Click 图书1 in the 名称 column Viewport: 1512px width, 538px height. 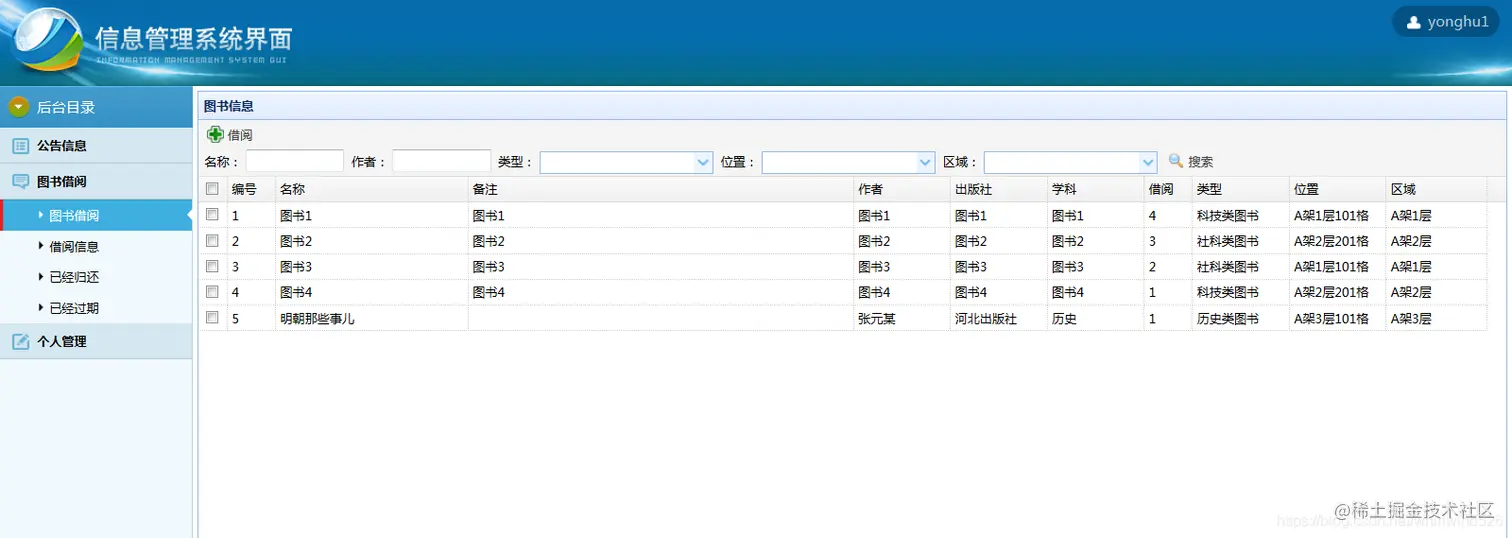[x=296, y=215]
